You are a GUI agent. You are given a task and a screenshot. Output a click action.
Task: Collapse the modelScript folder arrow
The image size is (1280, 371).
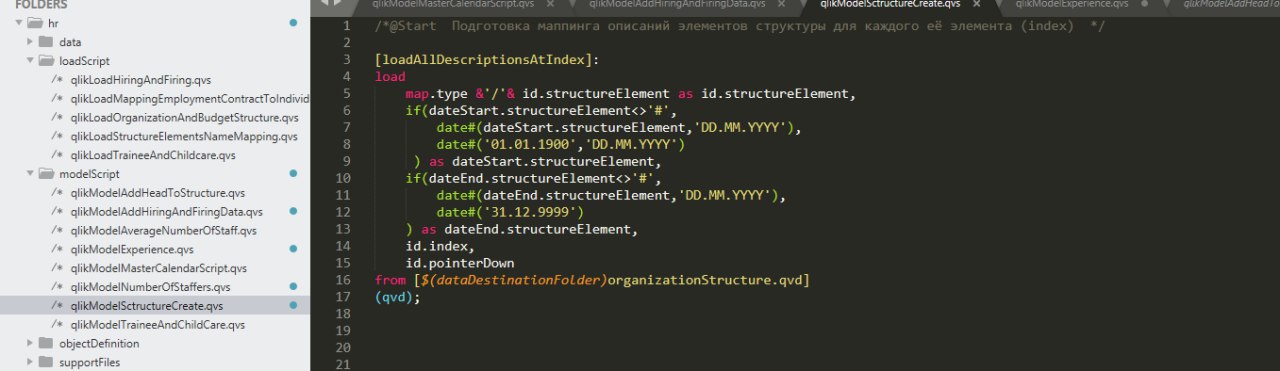click(30, 174)
